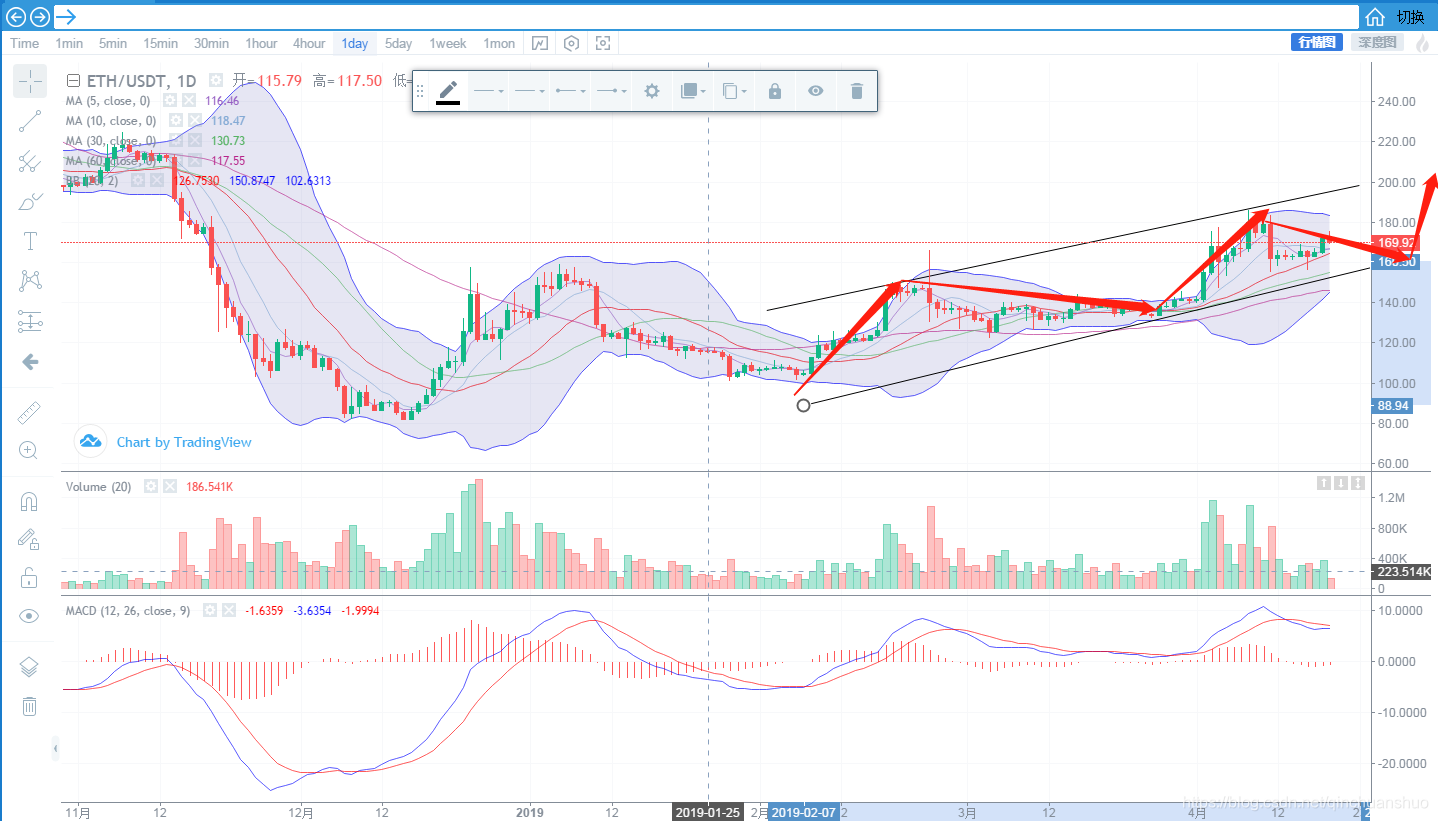
Task: Select the 1day interval
Action: click(354, 43)
